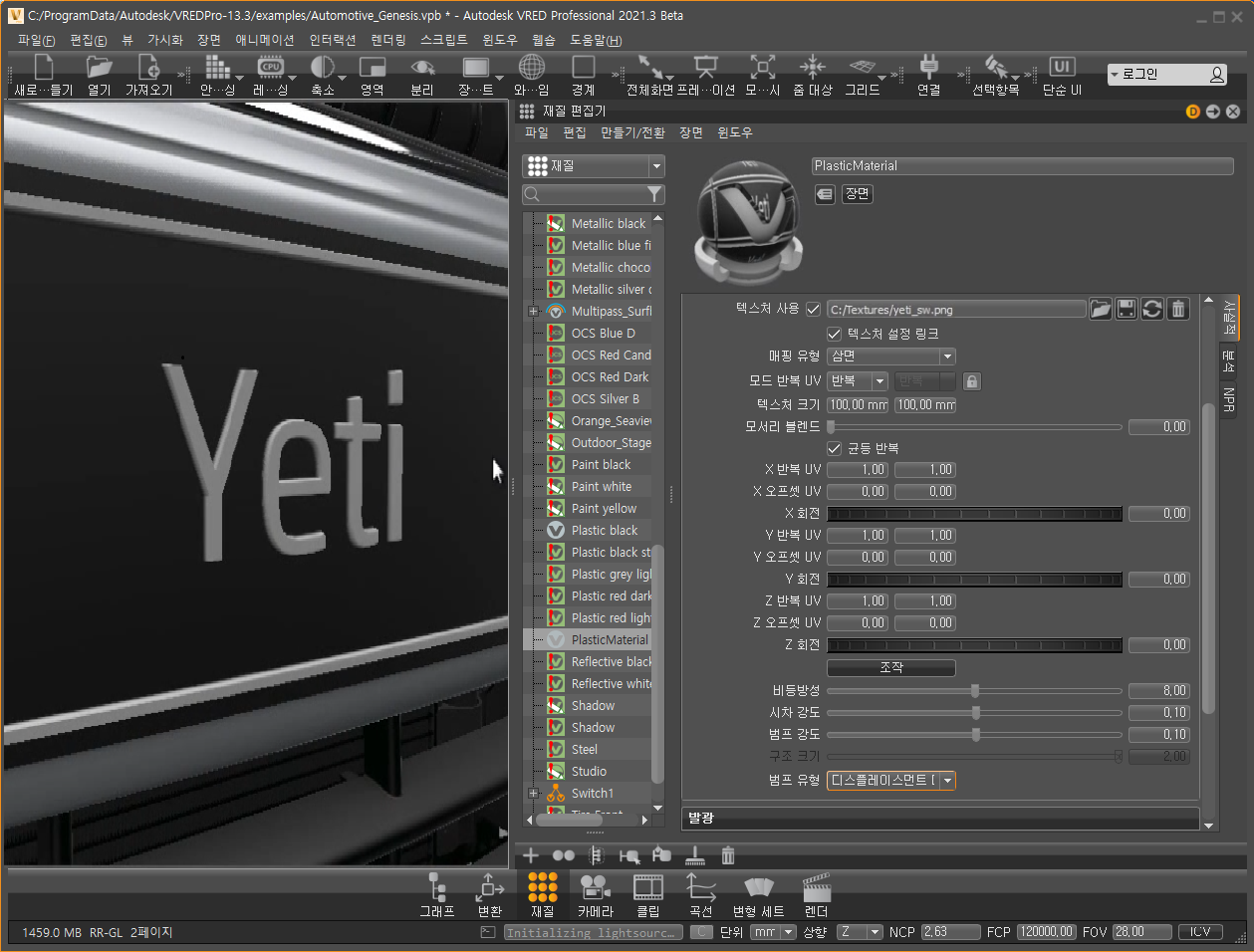The image size is (1254, 952).
Task: Open the 스크립트 main menu
Action: click(x=444, y=40)
